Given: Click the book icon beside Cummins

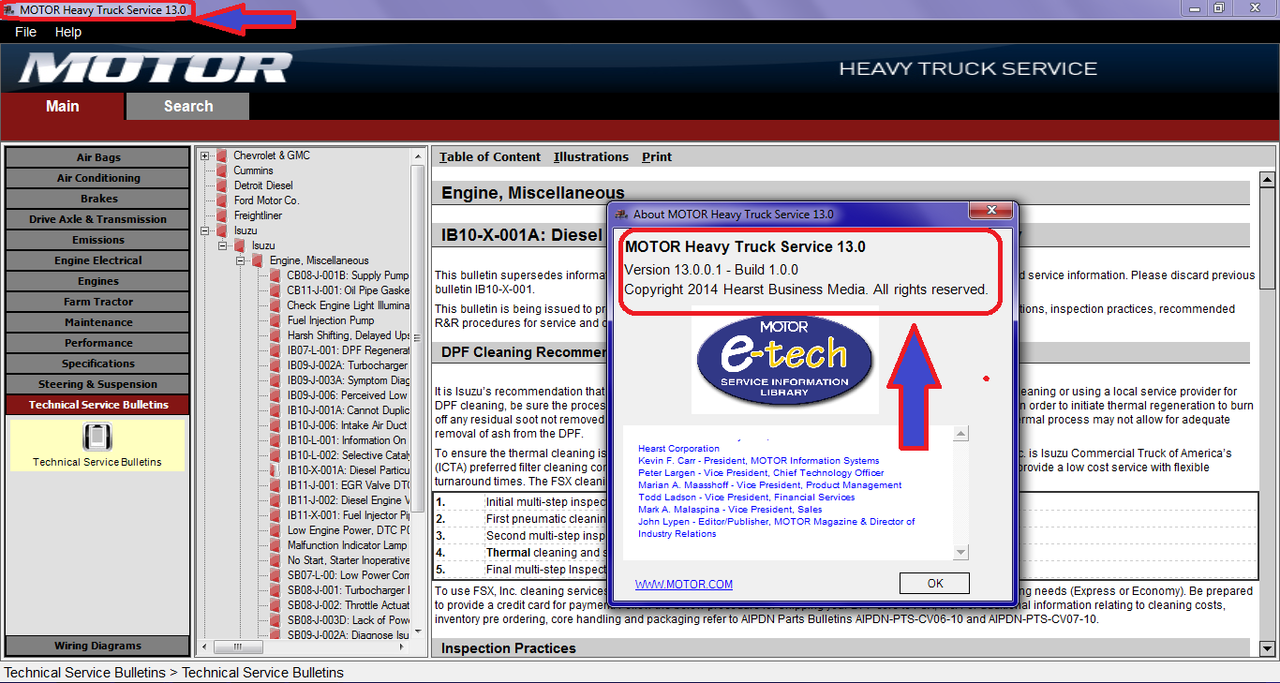Looking at the screenshot, I should tap(222, 171).
